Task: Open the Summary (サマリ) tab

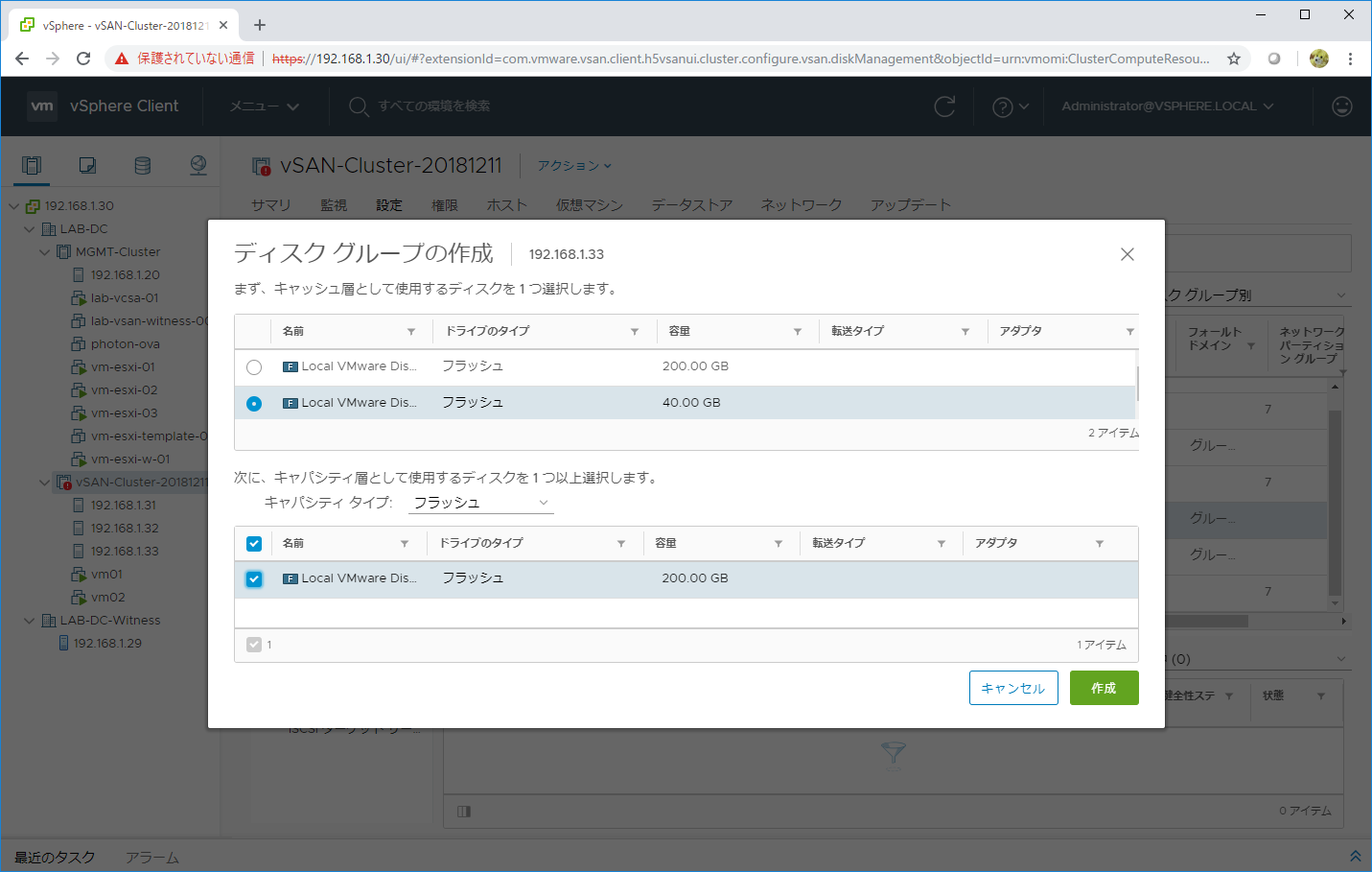Action: [270, 205]
